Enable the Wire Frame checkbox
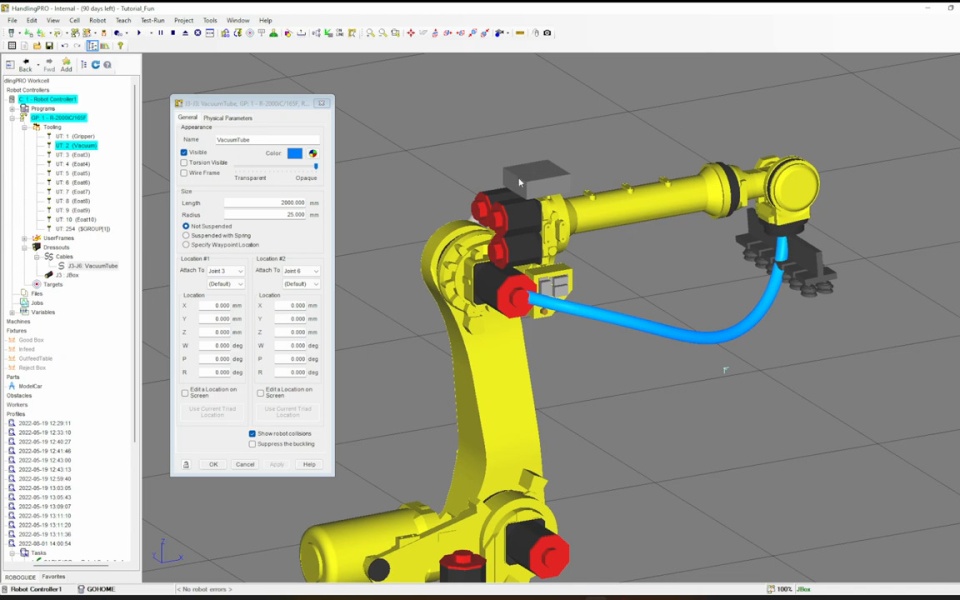The image size is (960, 600). 184,174
